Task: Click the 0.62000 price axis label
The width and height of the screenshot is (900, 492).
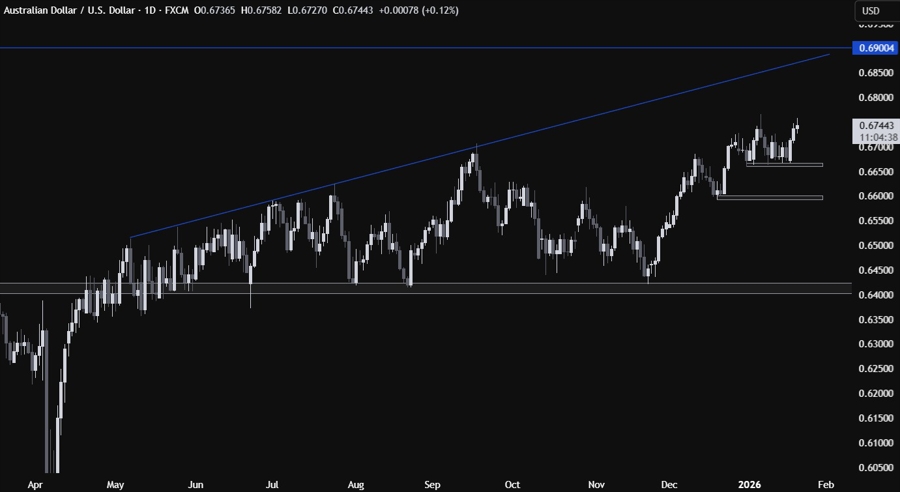Action: point(878,394)
